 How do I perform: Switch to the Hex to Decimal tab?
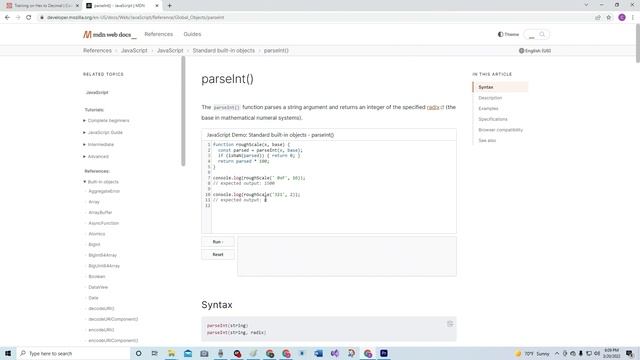click(x=42, y=6)
